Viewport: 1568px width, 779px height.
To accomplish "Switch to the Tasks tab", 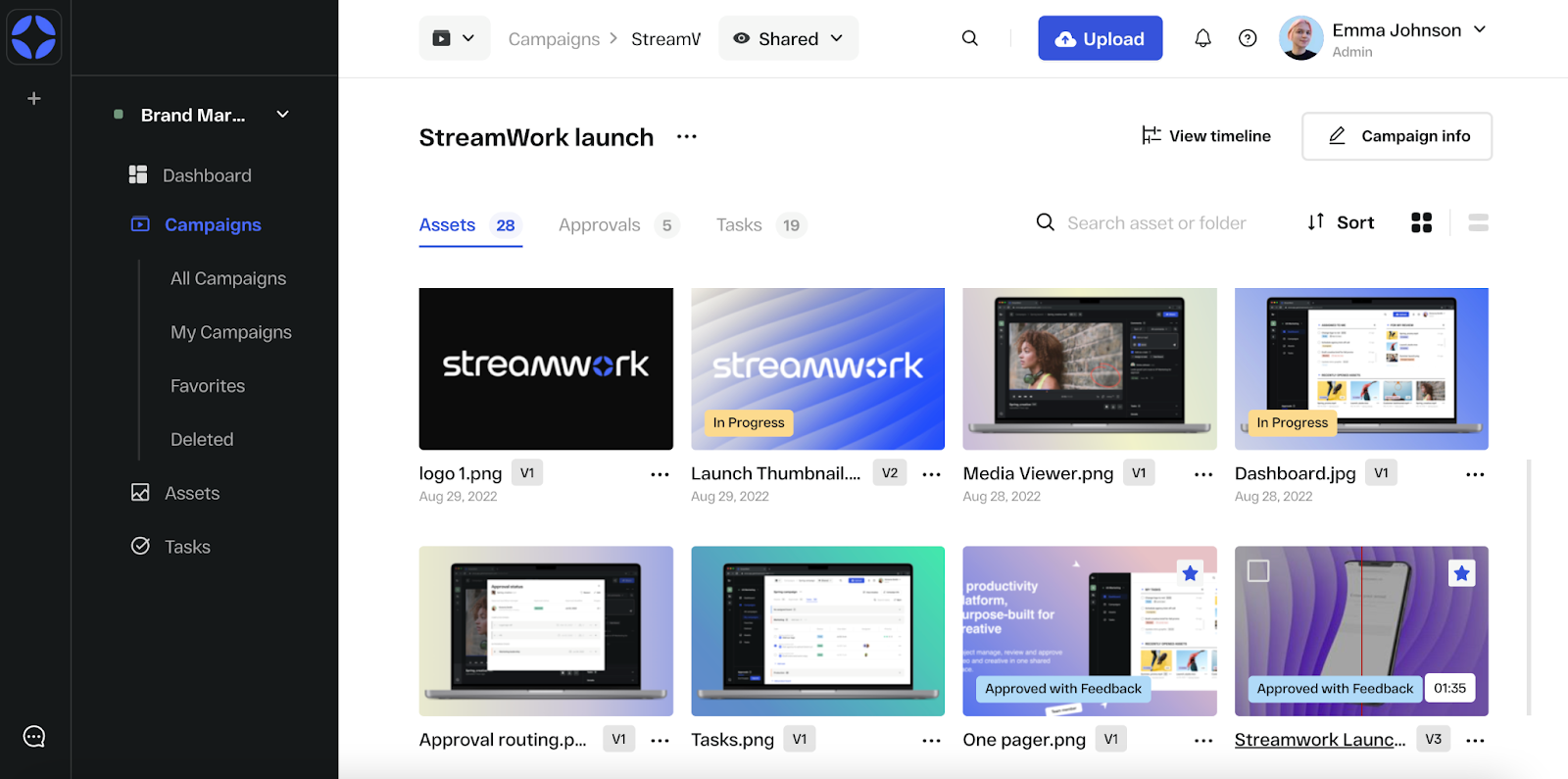I will tap(761, 225).
